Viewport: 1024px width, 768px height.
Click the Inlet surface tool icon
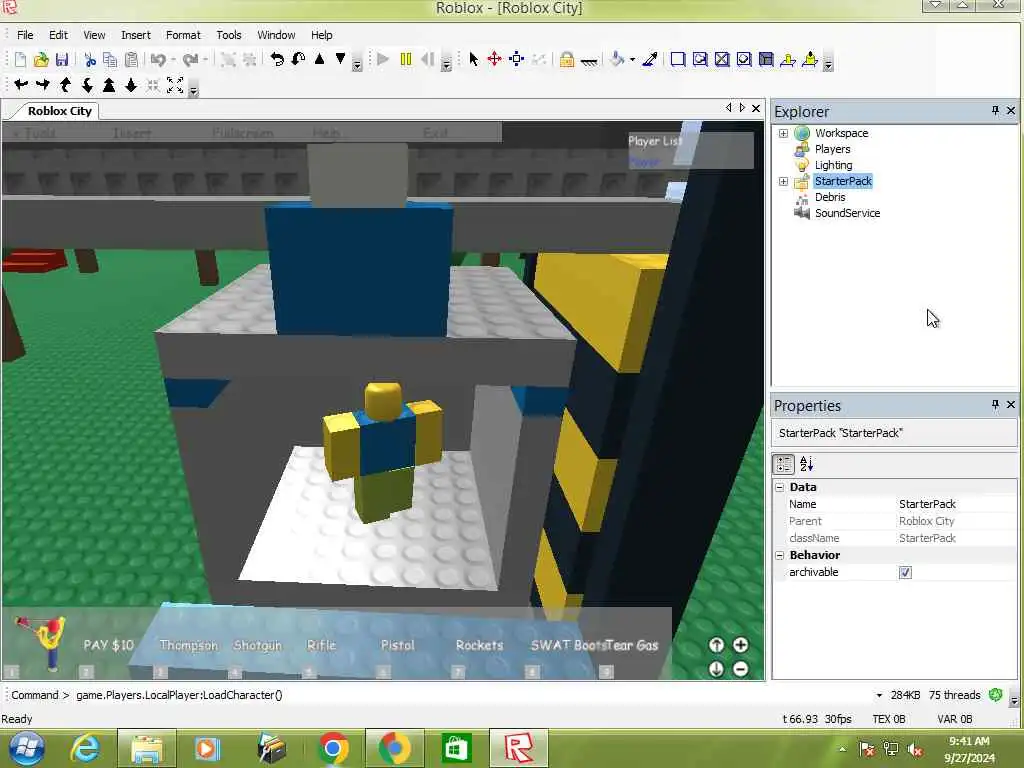coord(766,59)
